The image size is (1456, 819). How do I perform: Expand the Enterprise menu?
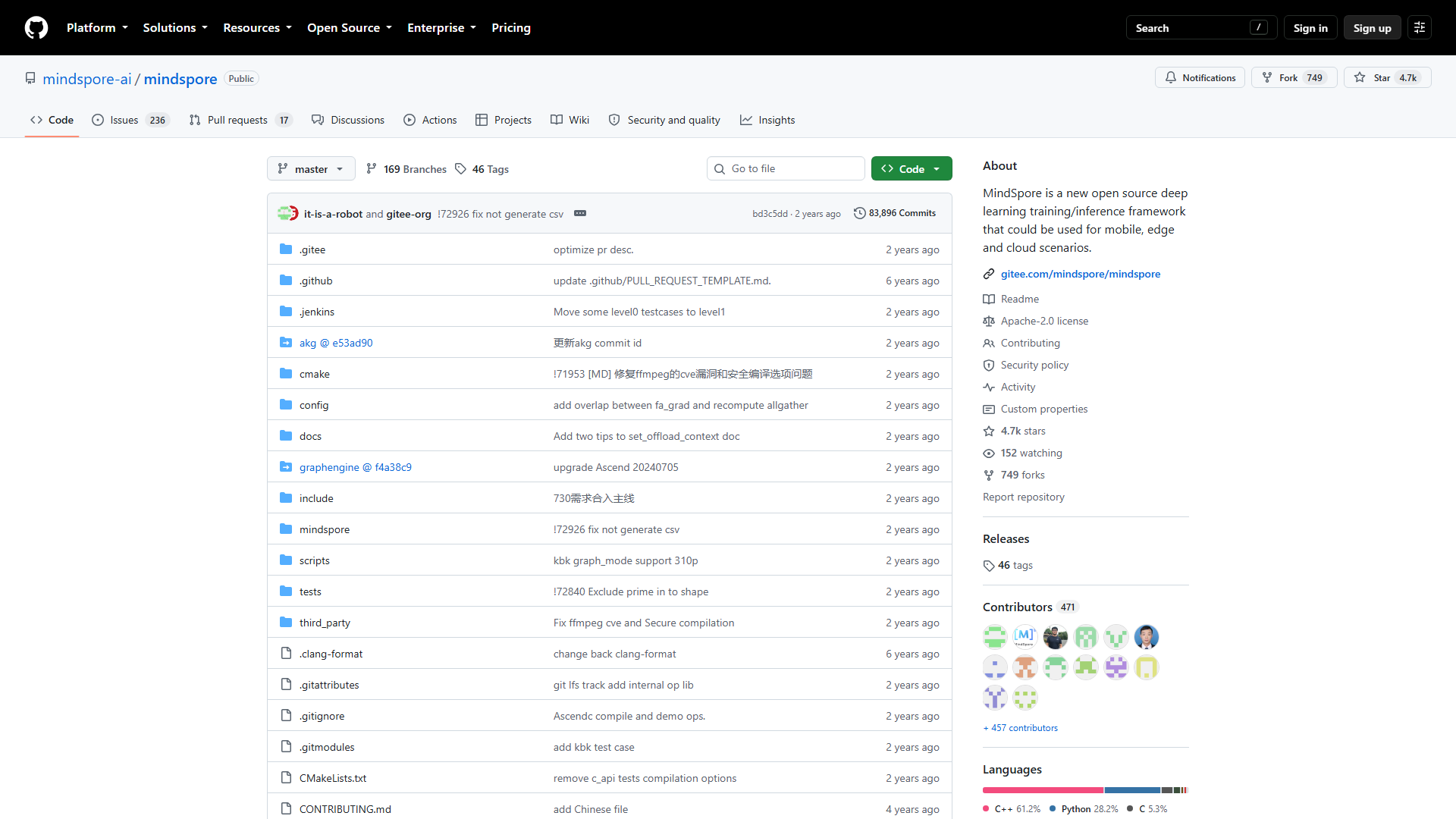point(441,28)
